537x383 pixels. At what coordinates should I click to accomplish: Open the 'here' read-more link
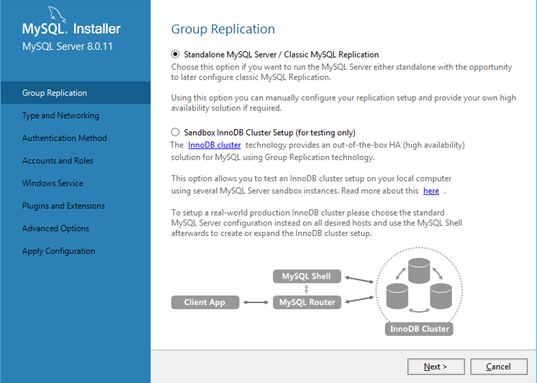pyautogui.click(x=431, y=191)
